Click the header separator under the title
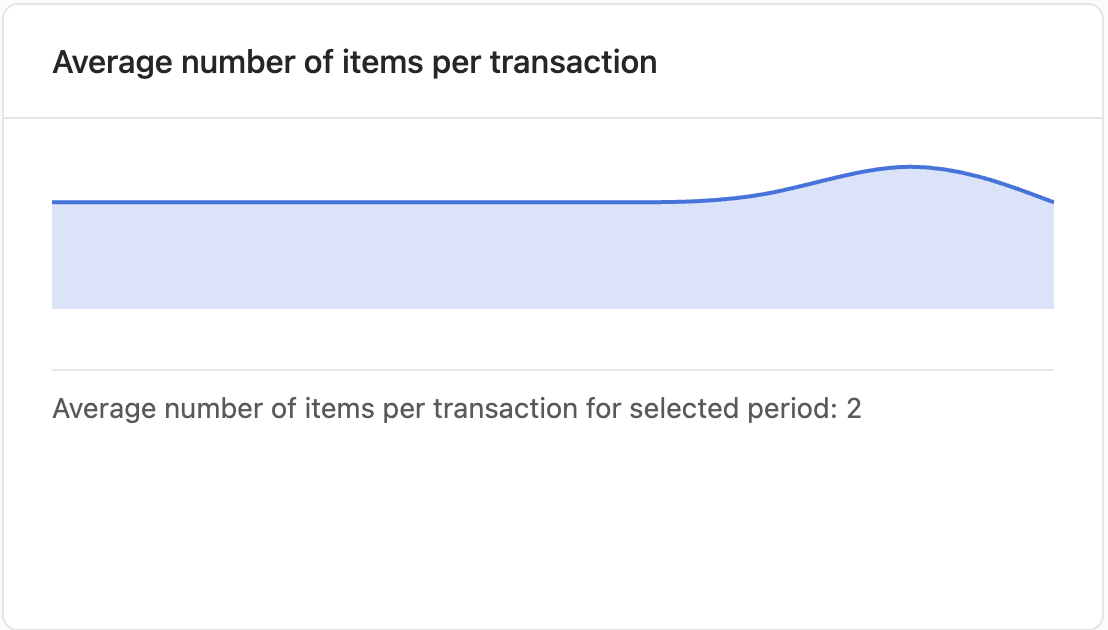The image size is (1108, 630). click(x=553, y=117)
